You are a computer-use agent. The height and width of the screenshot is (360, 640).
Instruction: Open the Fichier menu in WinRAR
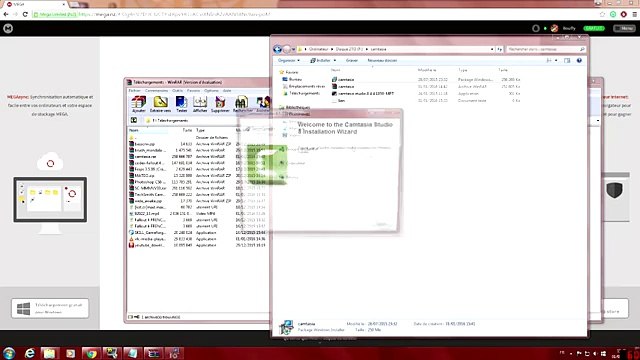coord(134,91)
